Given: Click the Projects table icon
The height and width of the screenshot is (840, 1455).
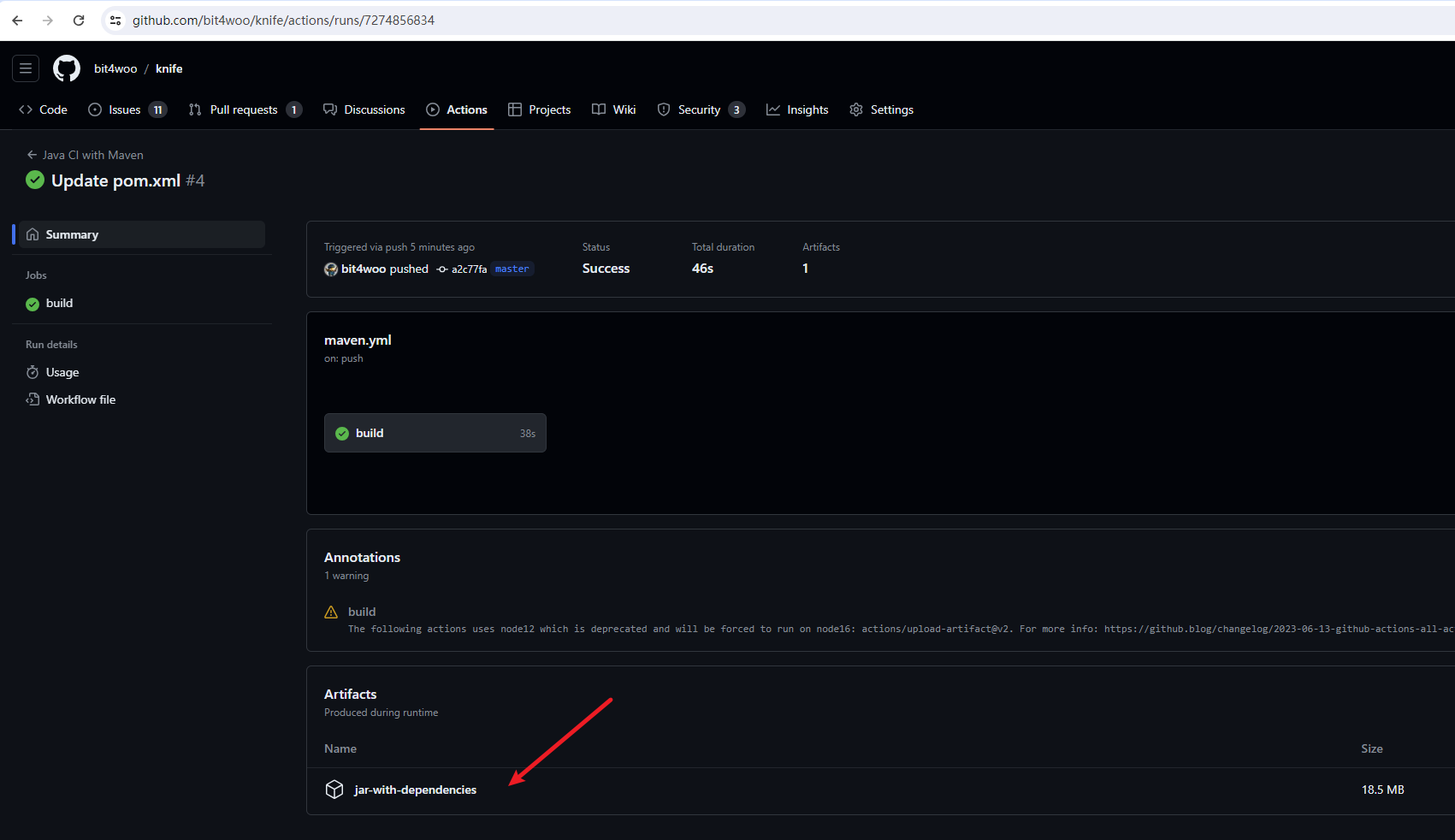Looking at the screenshot, I should tap(515, 109).
